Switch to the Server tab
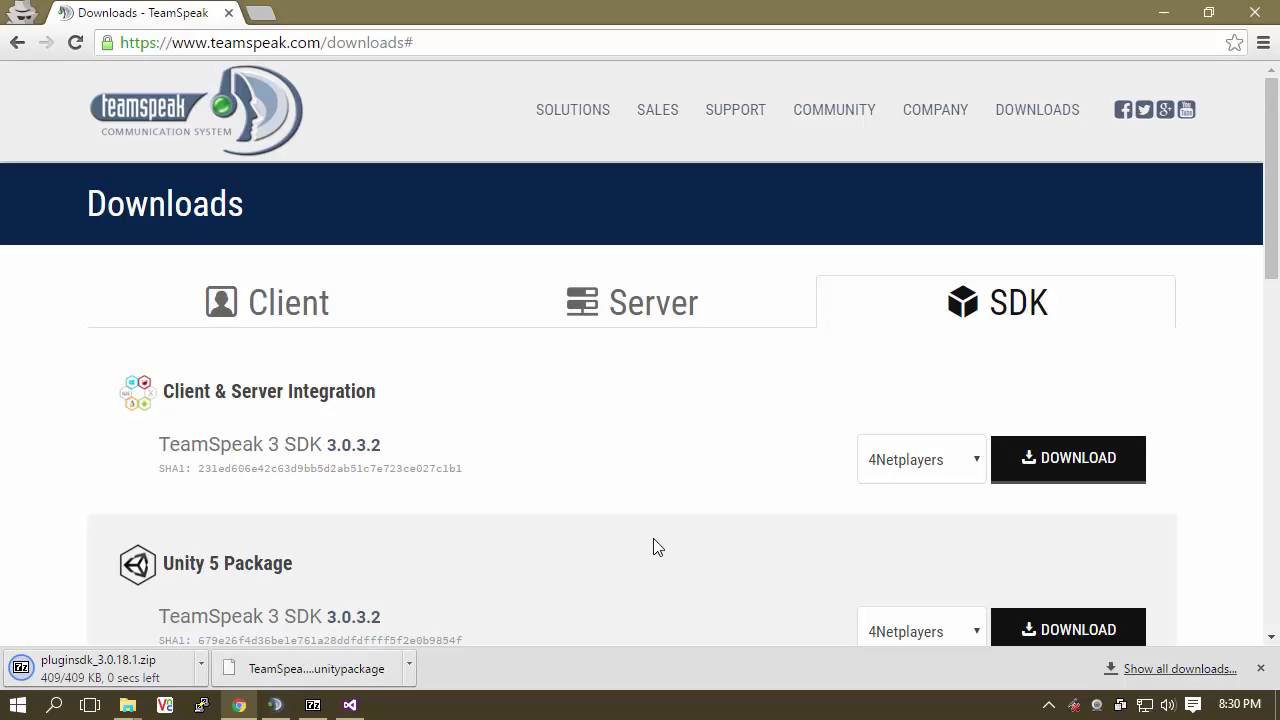Viewport: 1280px width, 720px height. [632, 302]
